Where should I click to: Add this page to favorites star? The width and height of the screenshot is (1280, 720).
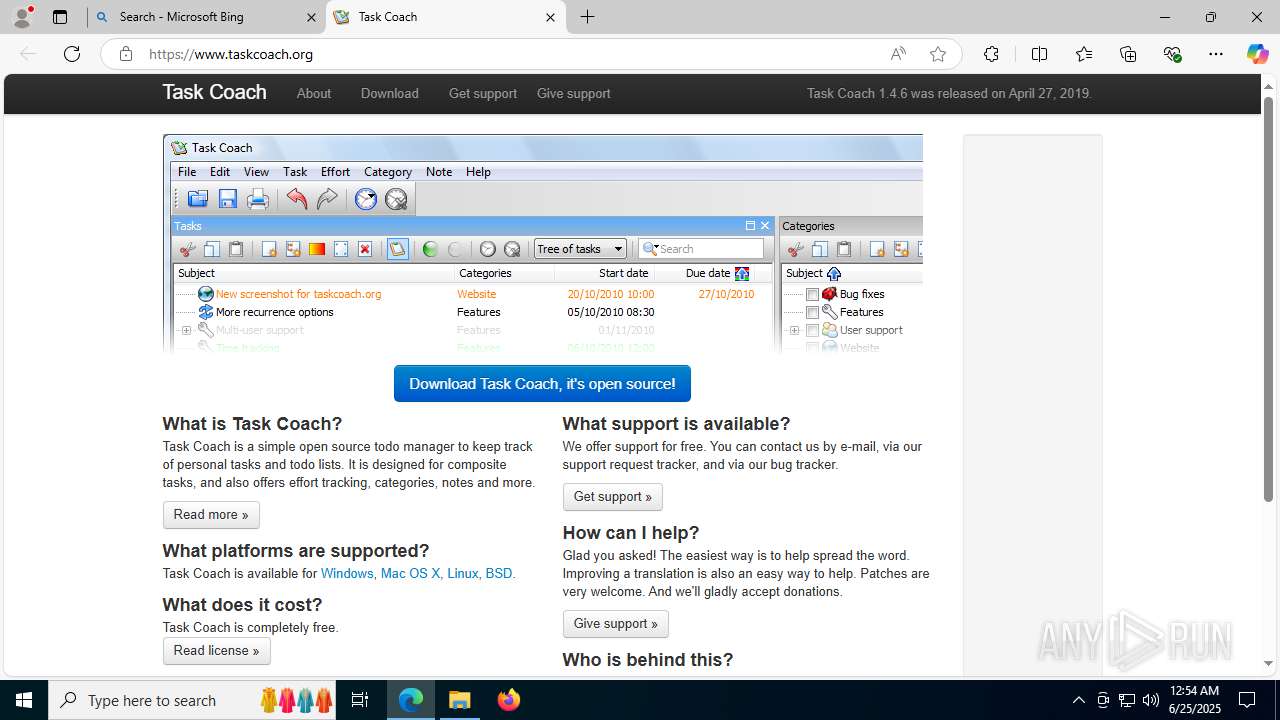coord(938,54)
